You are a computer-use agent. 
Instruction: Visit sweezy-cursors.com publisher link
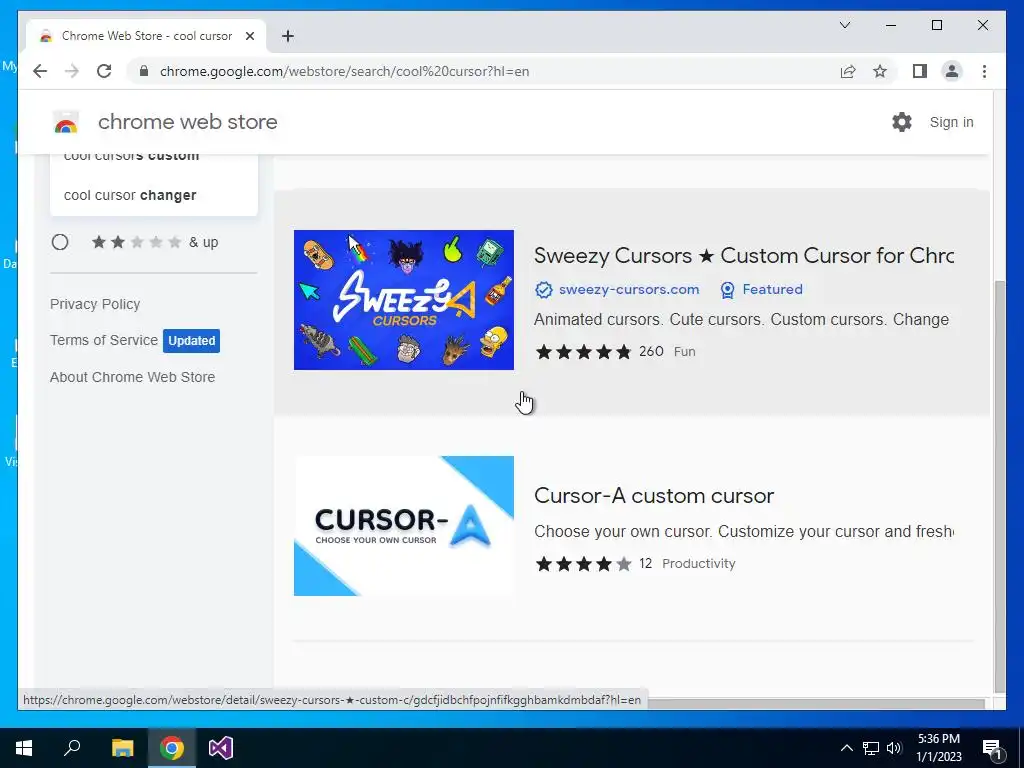click(x=629, y=289)
